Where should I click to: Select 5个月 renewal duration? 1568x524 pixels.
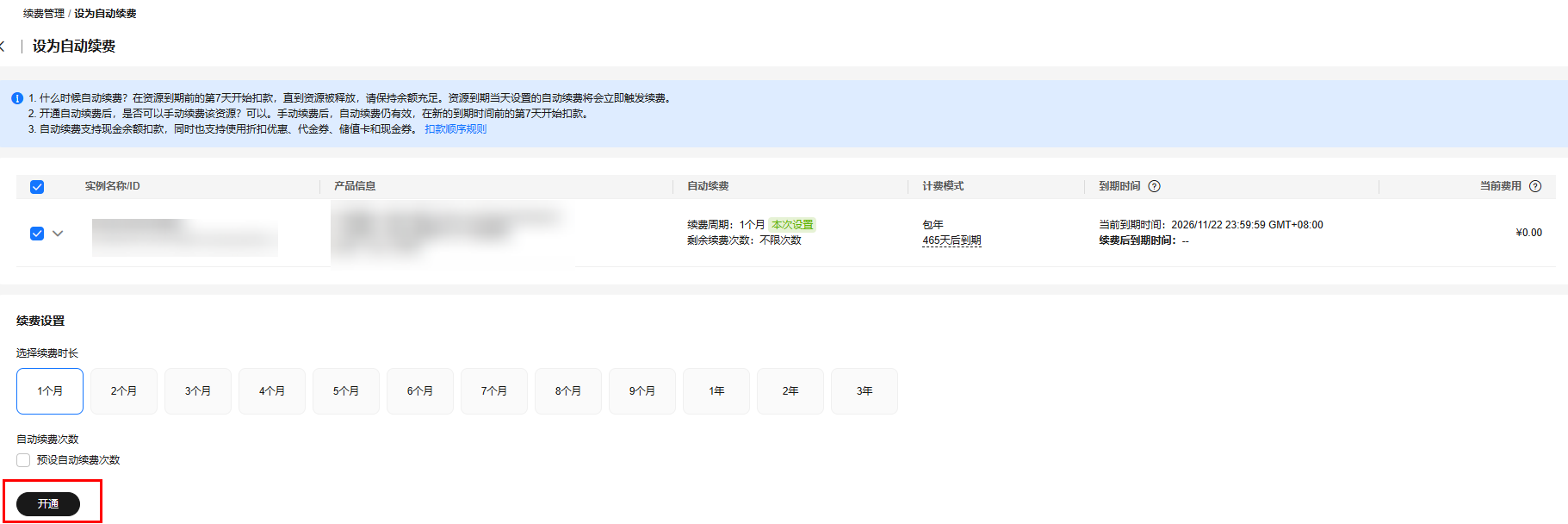point(346,391)
